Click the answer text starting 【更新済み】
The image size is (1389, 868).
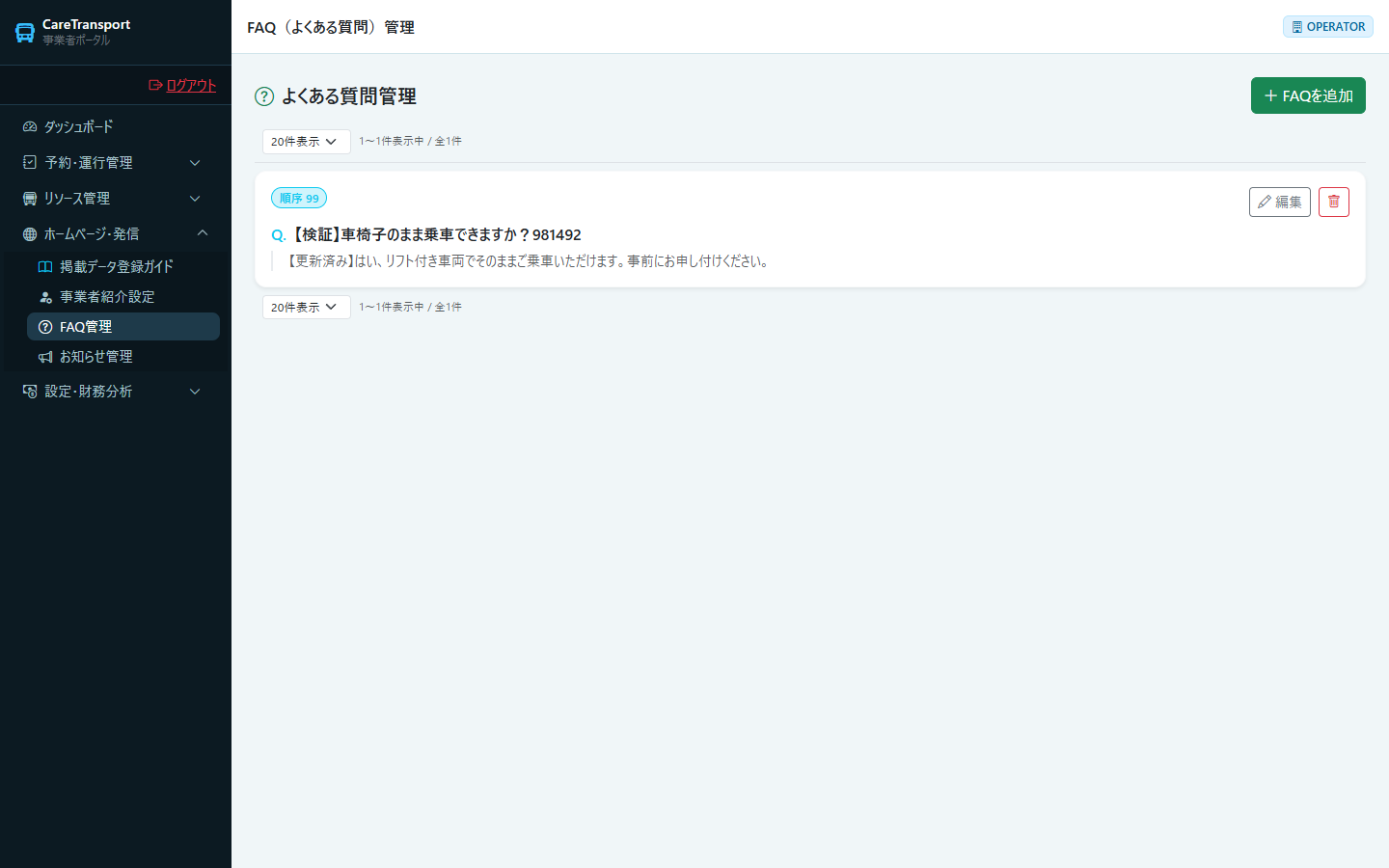527,260
